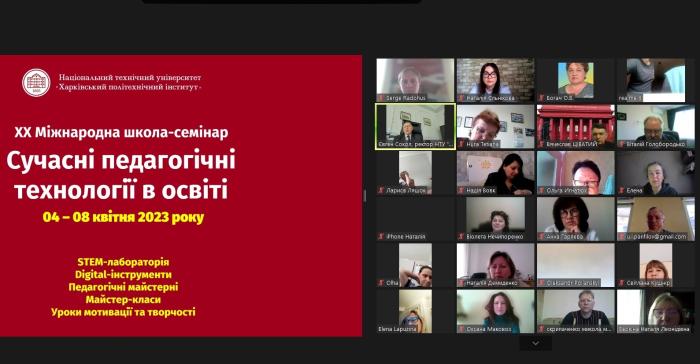Click slide title line 'технології в освіті'
Image resolution: width=700 pixels, height=364 pixels.
point(121,189)
